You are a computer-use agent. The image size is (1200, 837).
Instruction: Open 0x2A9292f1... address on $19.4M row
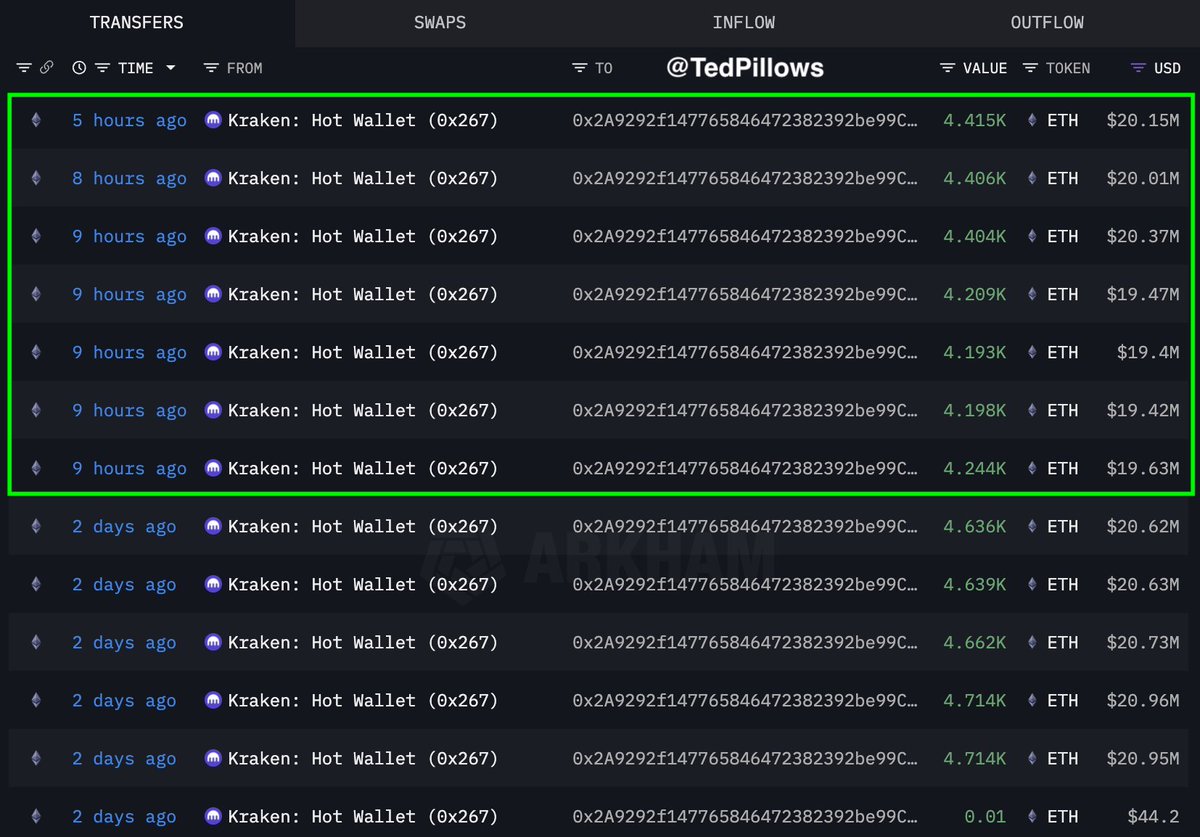click(745, 352)
